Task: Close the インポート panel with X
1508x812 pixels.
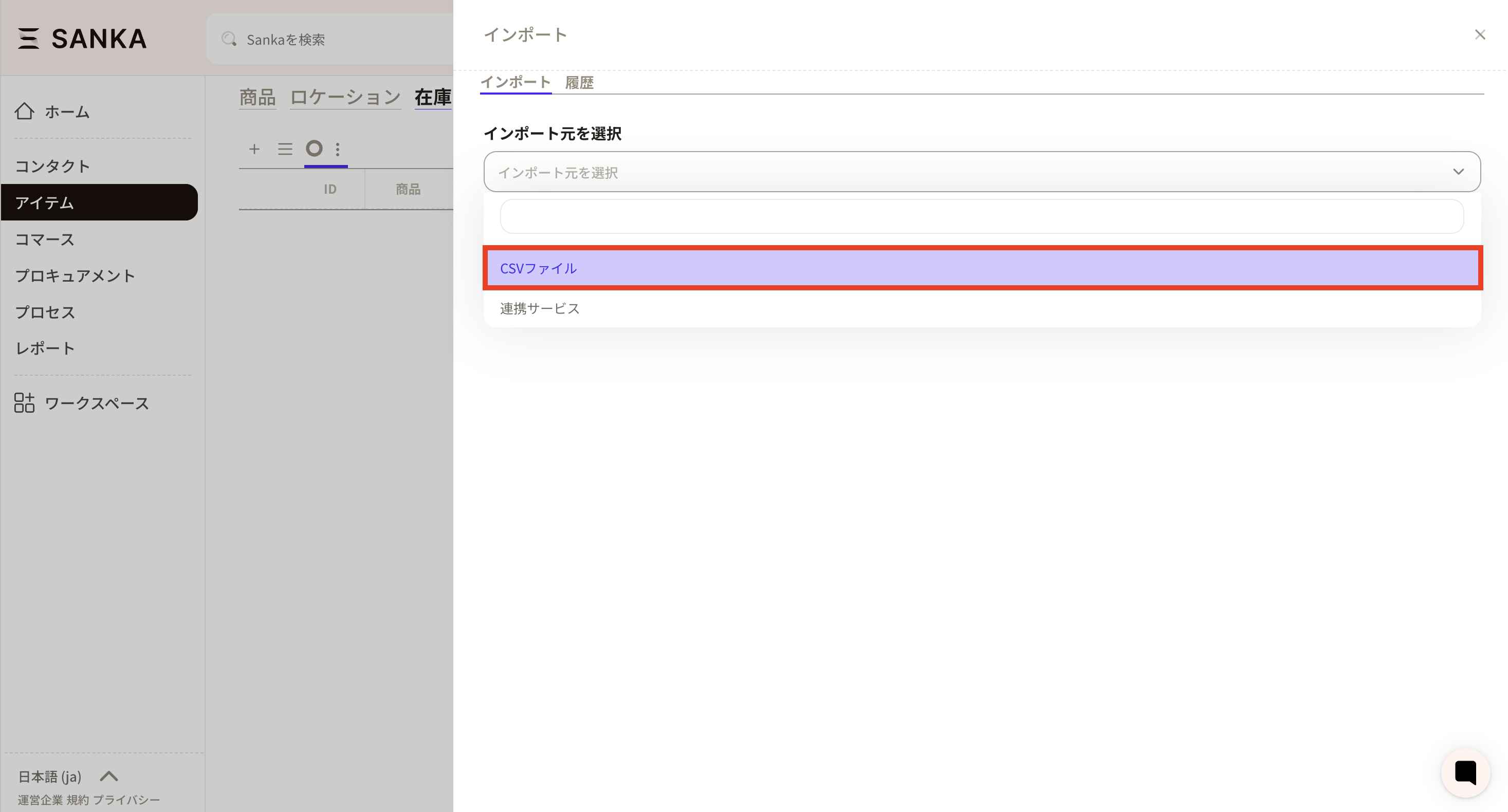Action: pyautogui.click(x=1480, y=35)
